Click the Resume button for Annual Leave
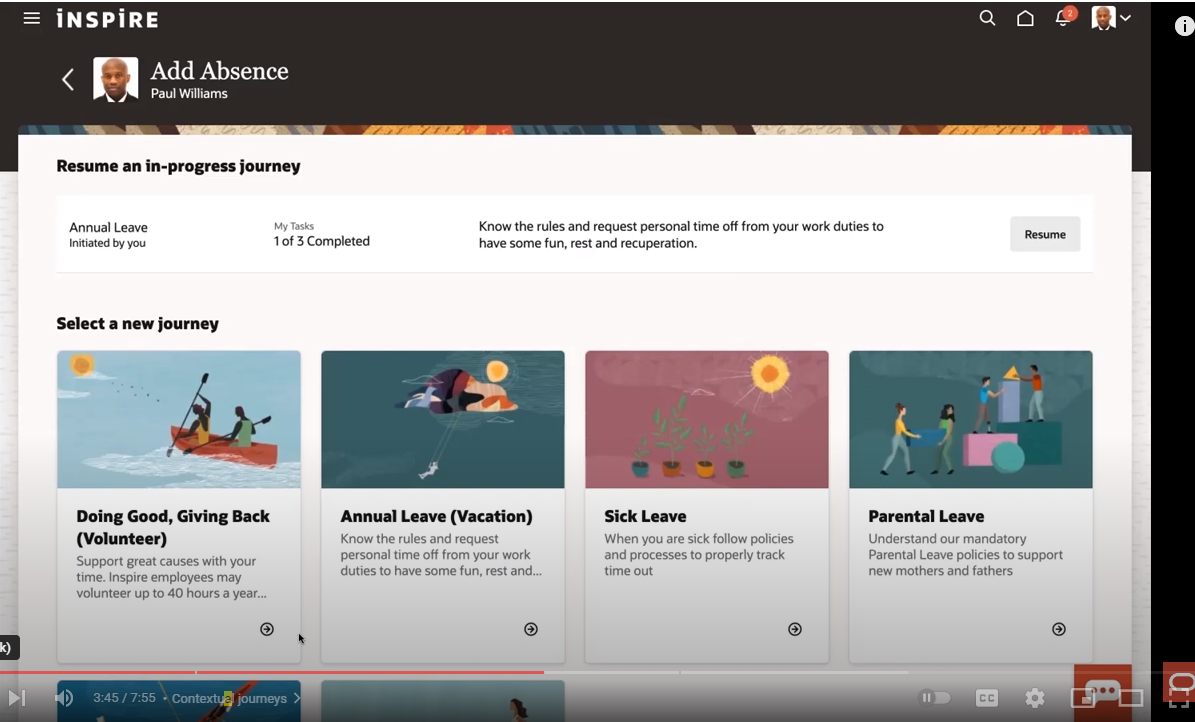Viewport: 1195px width, 722px height. coord(1044,233)
